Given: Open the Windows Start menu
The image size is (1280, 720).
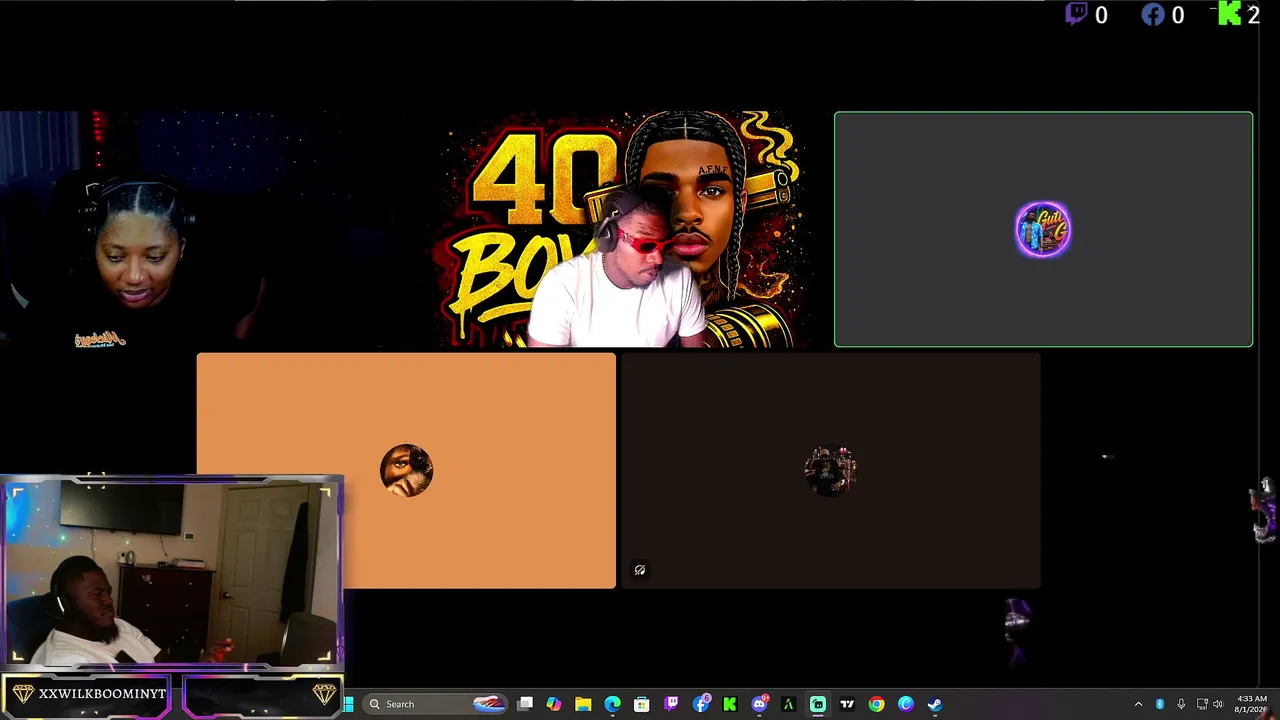Looking at the screenshot, I should coord(348,704).
